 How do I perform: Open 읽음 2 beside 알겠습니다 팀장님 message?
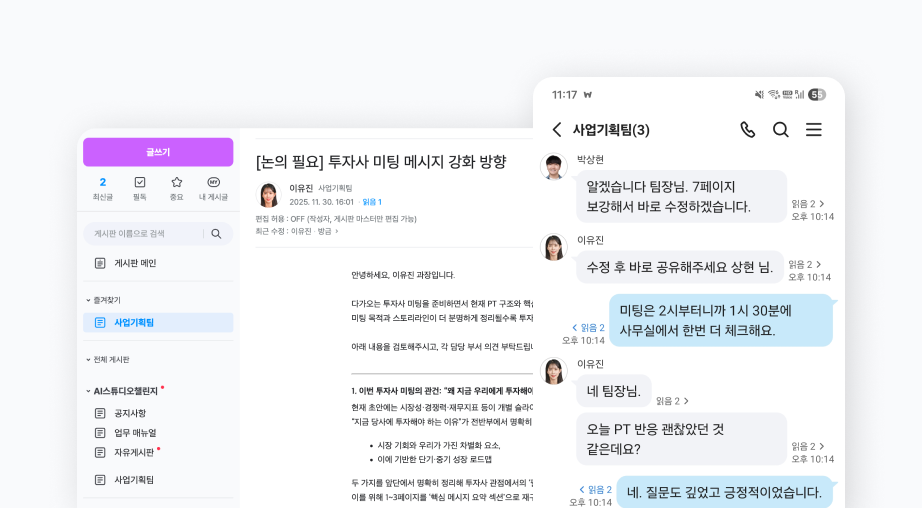click(808, 203)
